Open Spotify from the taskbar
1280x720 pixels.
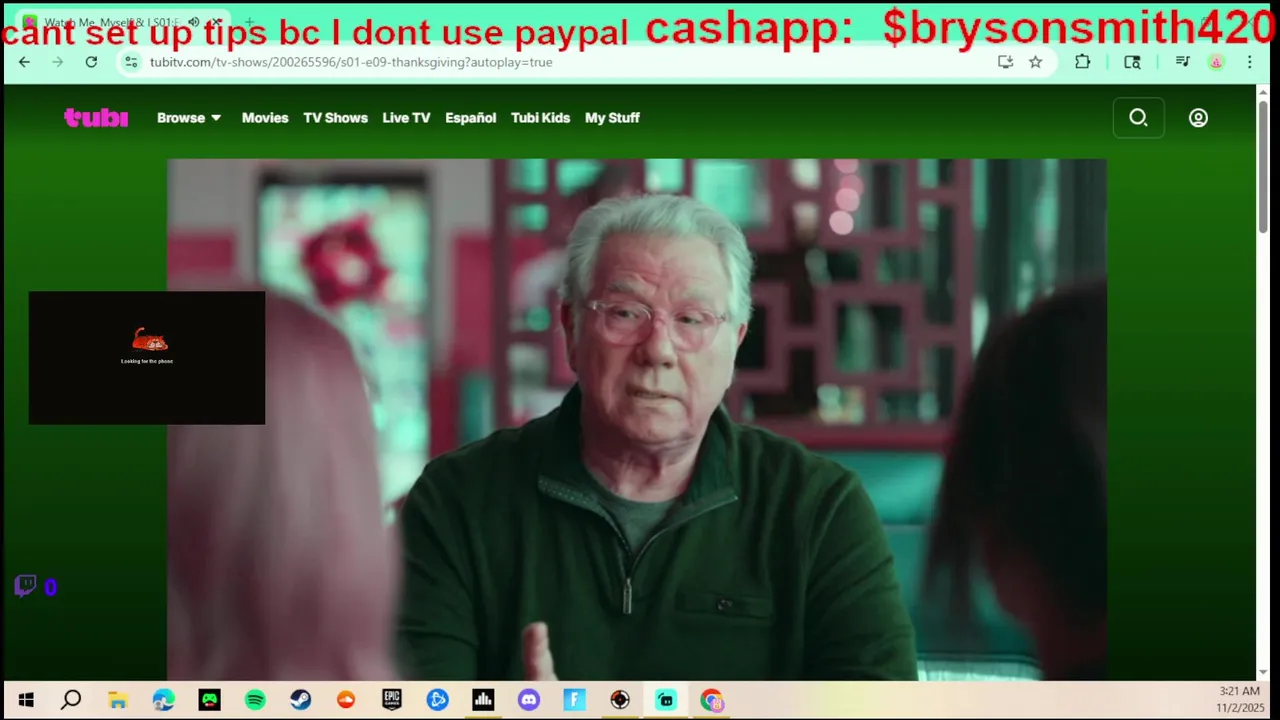point(255,700)
